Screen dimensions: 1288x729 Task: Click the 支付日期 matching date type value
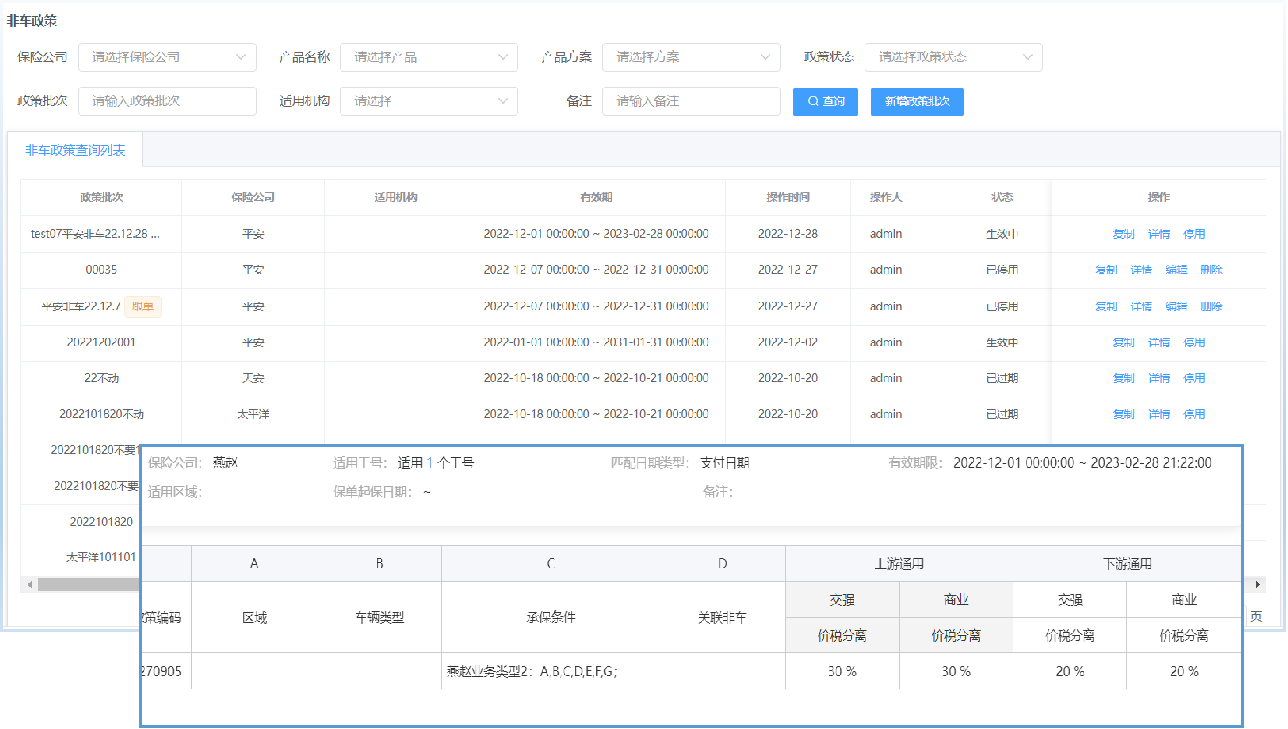pos(725,463)
